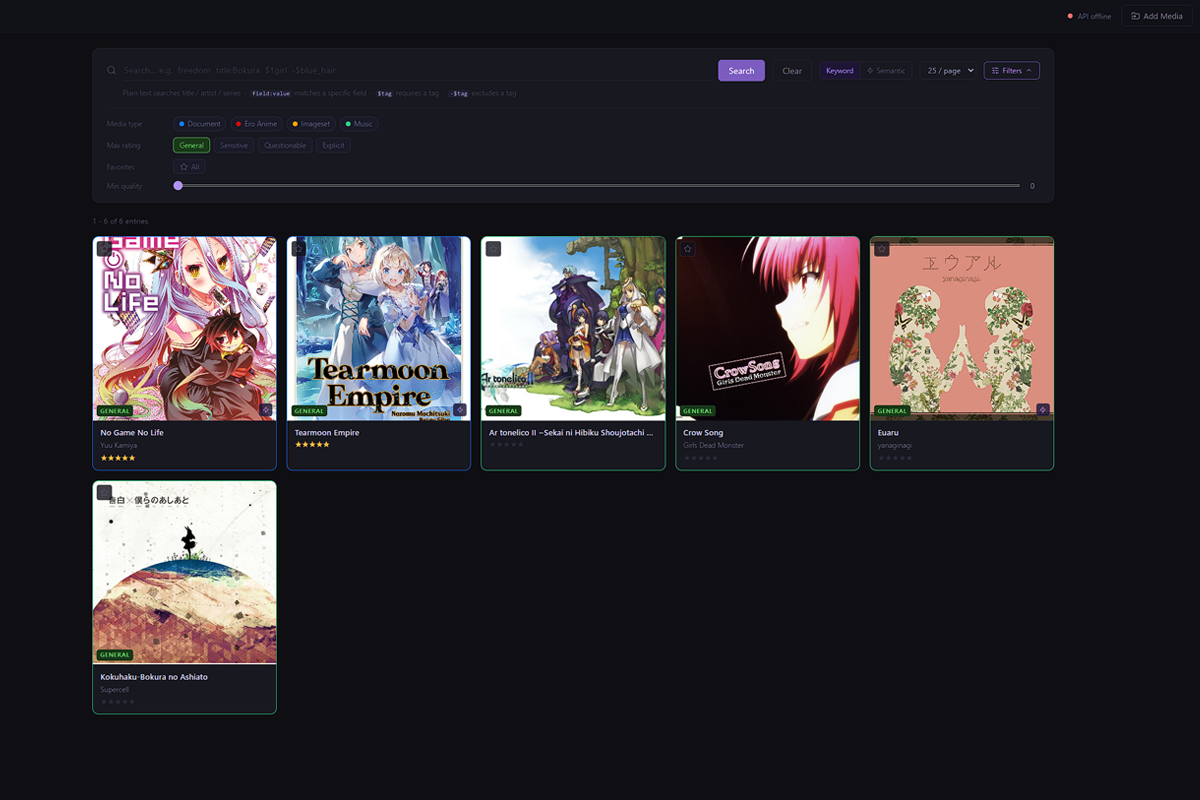This screenshot has height=800, width=1200.
Task: Open the Kokuhaku-Bokura no Ashiato cover thumbnail
Action: [185, 572]
